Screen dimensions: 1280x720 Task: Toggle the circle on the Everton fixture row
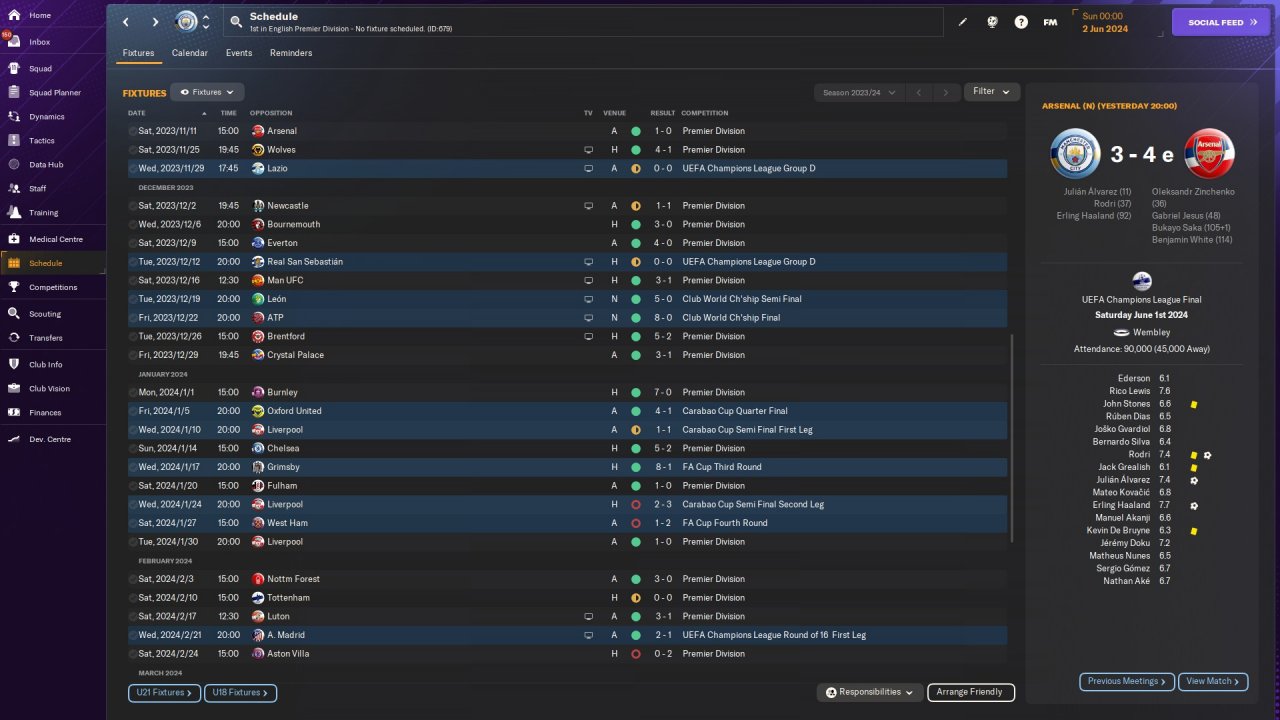coord(133,243)
